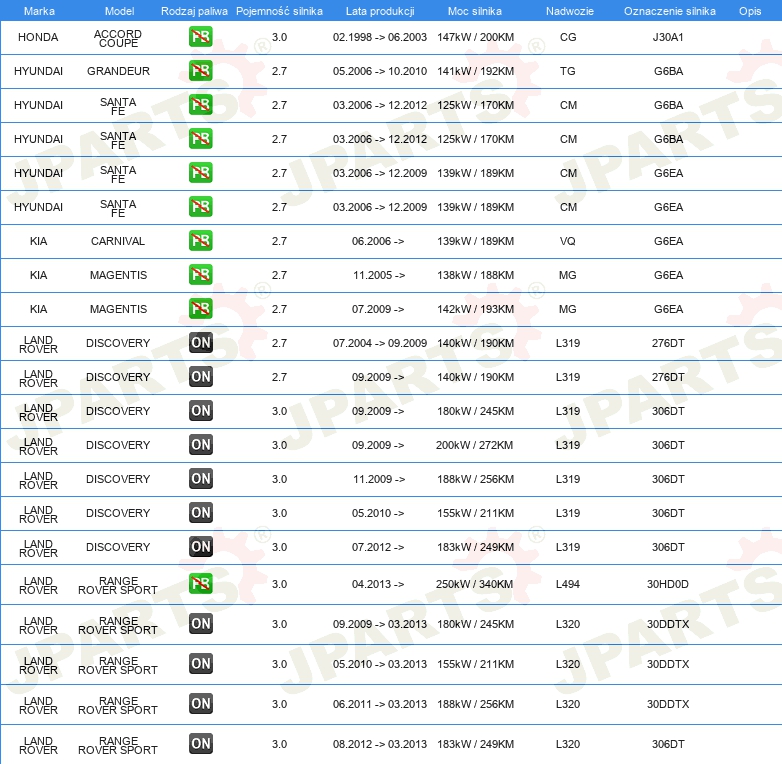This screenshot has height=764, width=782.
Task: Click the 147kW / 200KM power value
Action: [475, 37]
